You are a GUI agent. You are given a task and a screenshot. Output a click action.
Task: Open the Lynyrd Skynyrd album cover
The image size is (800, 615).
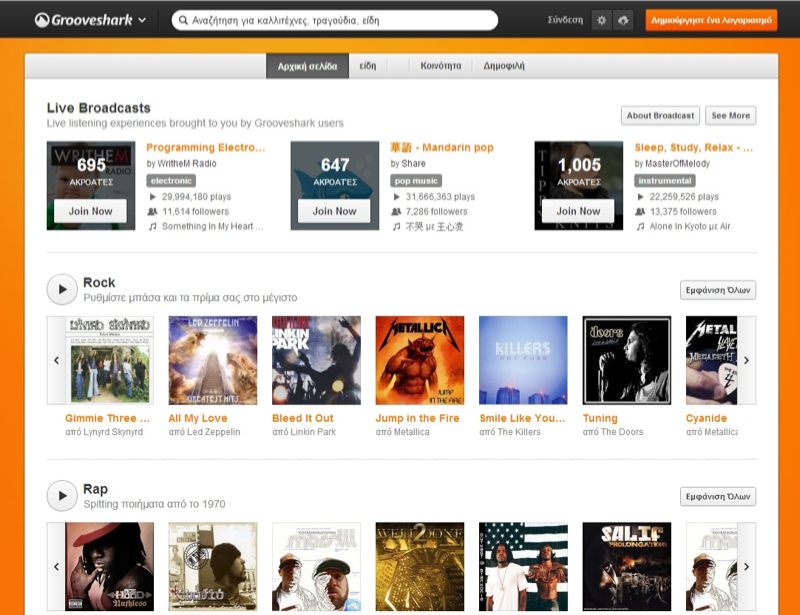[x=109, y=360]
